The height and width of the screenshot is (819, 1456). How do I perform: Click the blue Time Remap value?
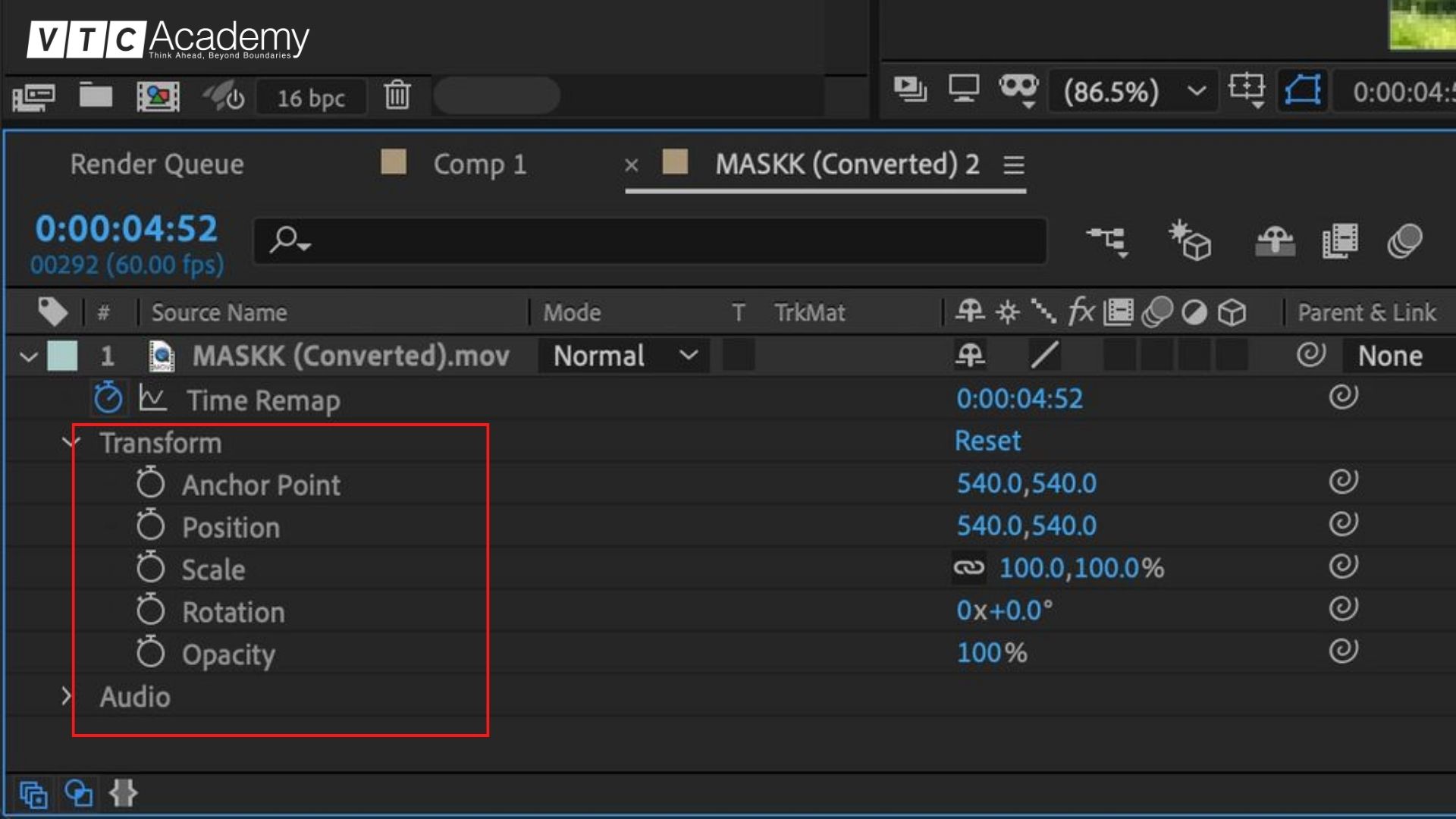1019,398
